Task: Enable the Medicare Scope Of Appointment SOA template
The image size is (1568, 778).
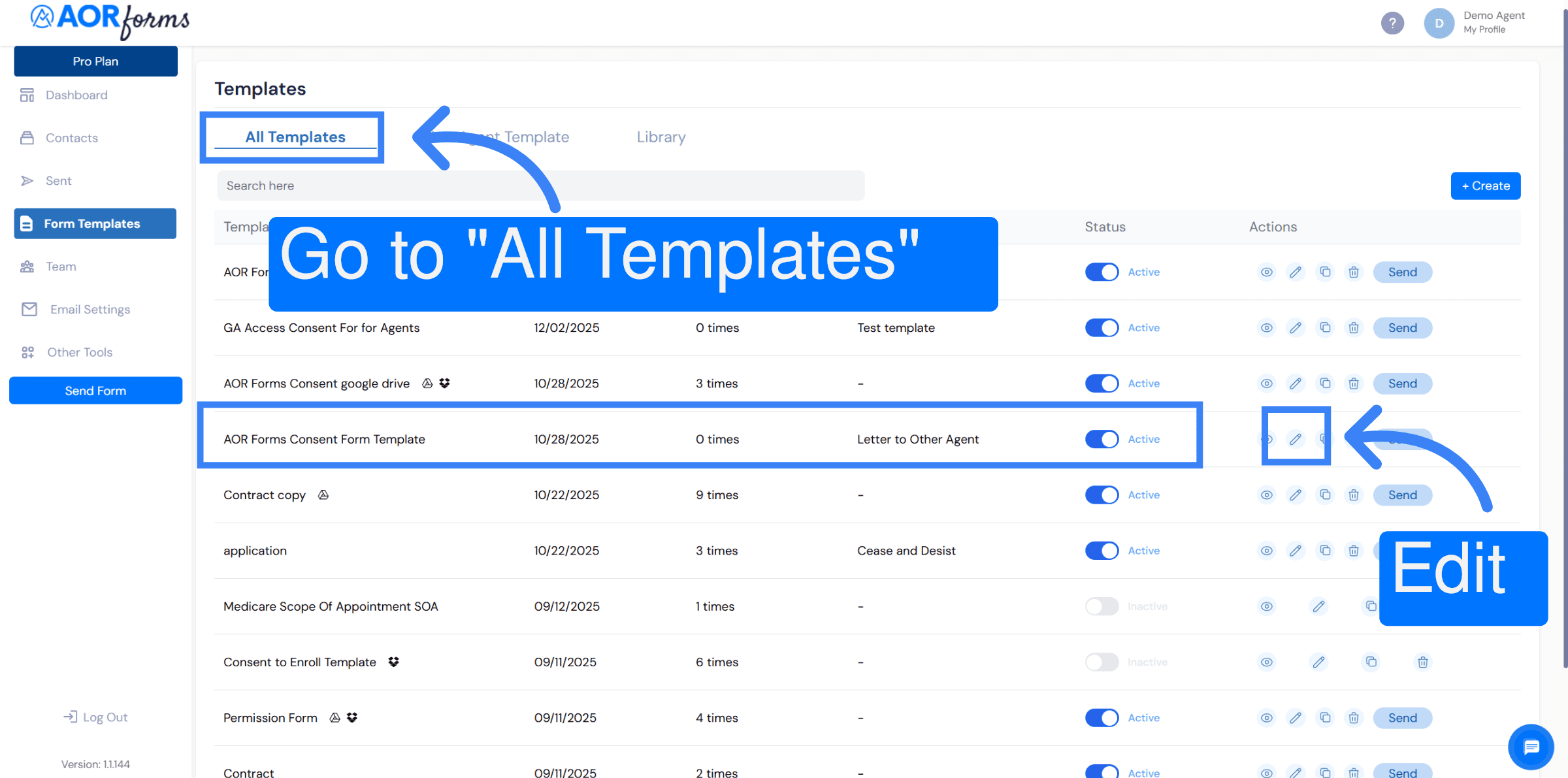Action: (x=1102, y=606)
